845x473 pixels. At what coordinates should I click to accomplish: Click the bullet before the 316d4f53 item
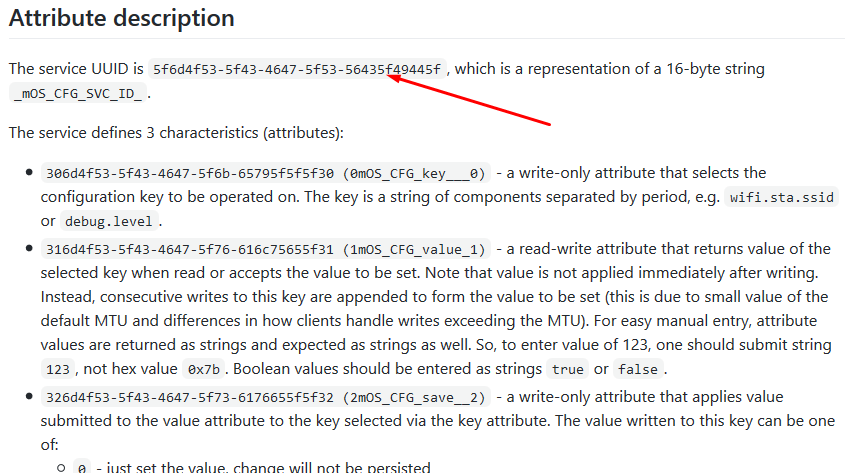(29, 249)
